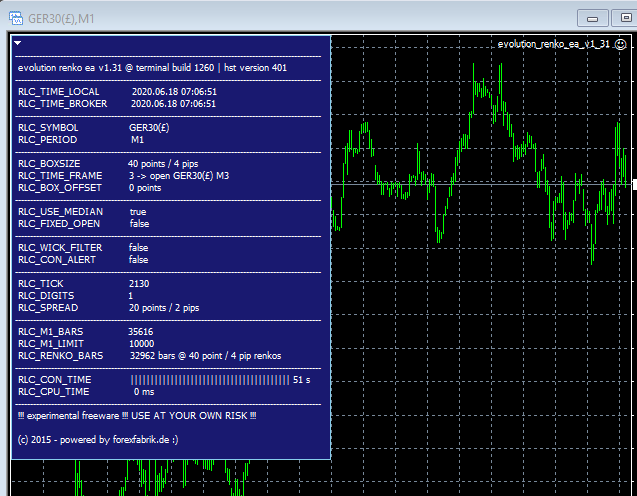Click the RLC_DIGITS label
This screenshot has height=496, width=637.
[x=46, y=296]
